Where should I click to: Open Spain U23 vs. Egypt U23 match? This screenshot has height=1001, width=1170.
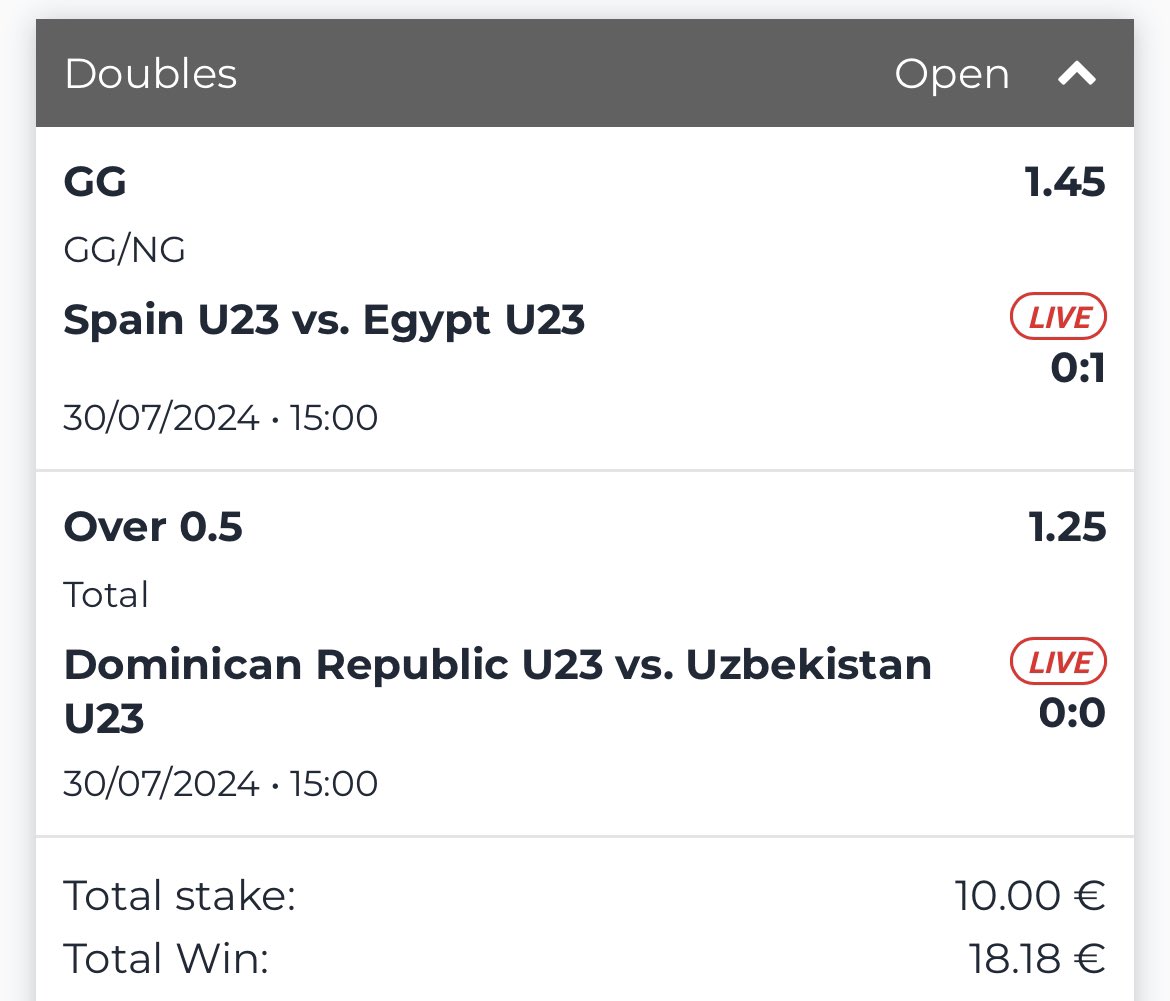coord(324,321)
